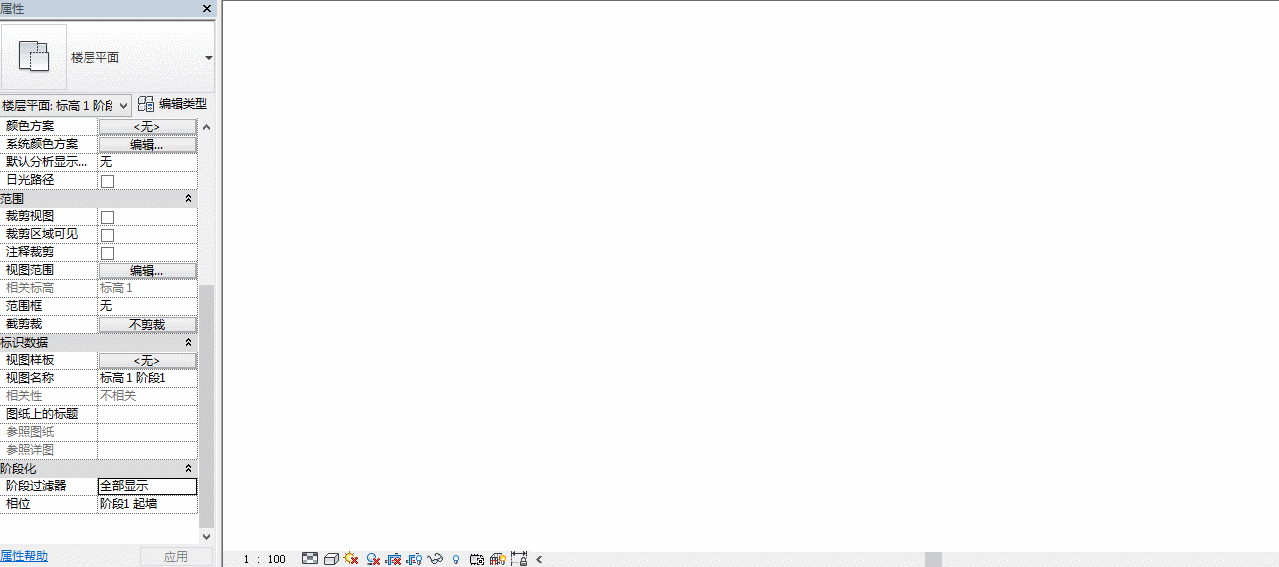
Task: Expand the 楼层平面: 标高 1 阶段 instance dropdown
Action: click(x=66, y=105)
